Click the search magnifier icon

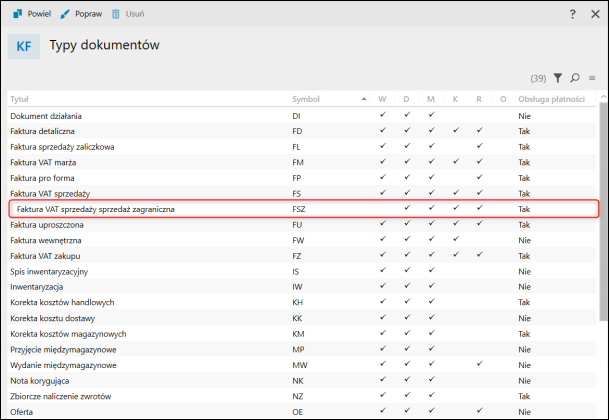pos(575,78)
